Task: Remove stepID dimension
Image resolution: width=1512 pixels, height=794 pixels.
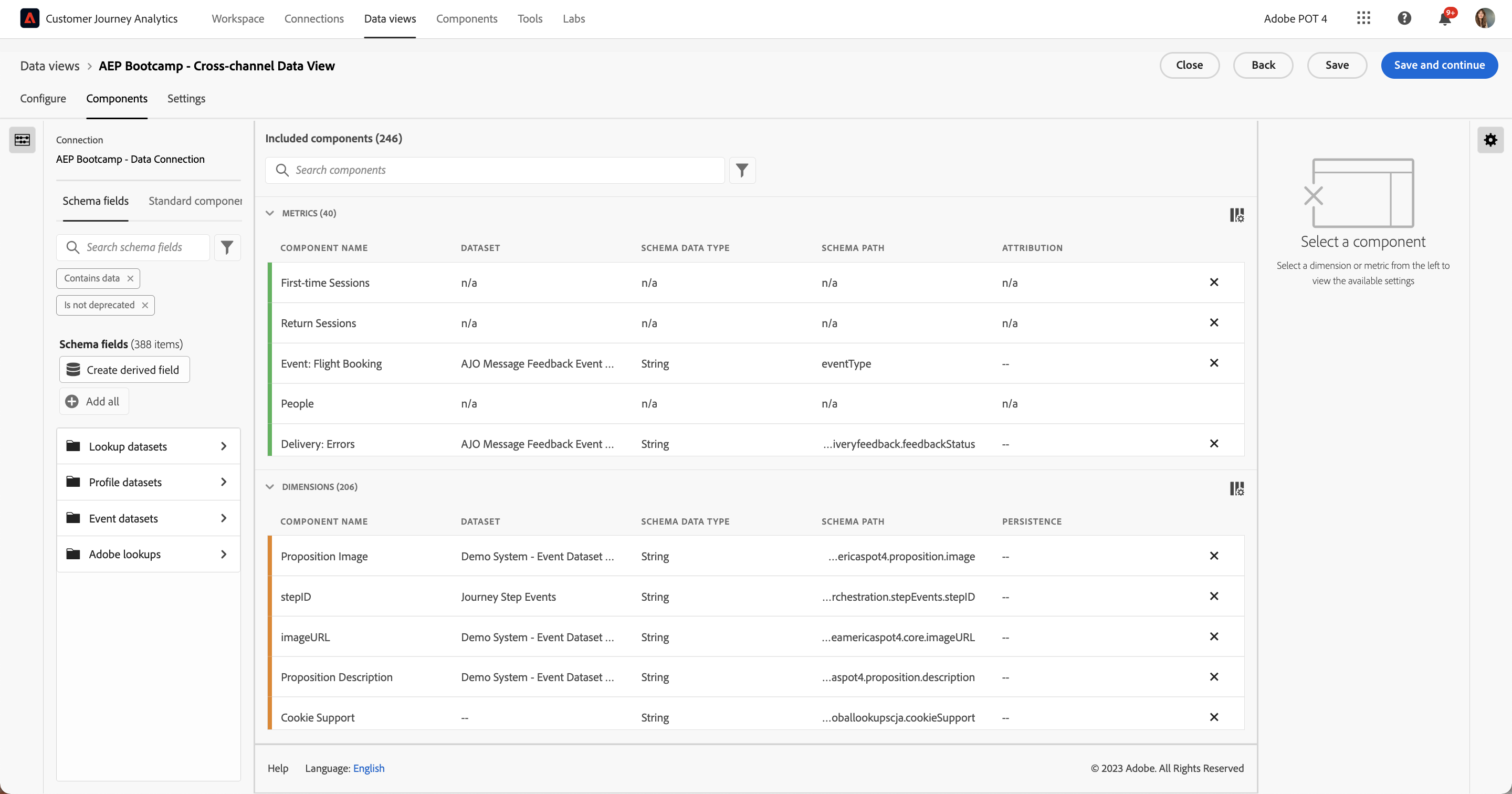Action: point(1214,596)
